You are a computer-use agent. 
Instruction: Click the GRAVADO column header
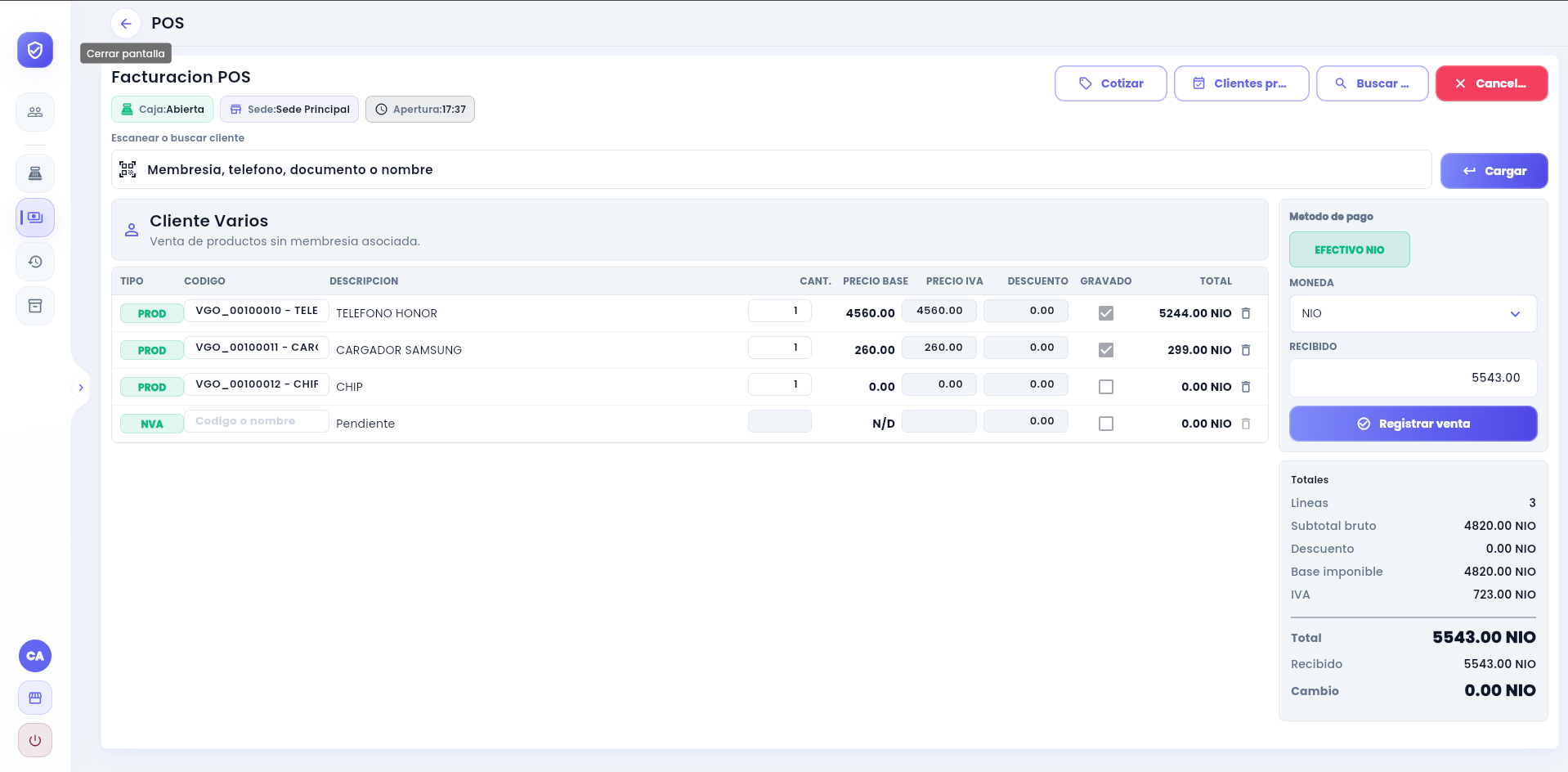coord(1106,281)
